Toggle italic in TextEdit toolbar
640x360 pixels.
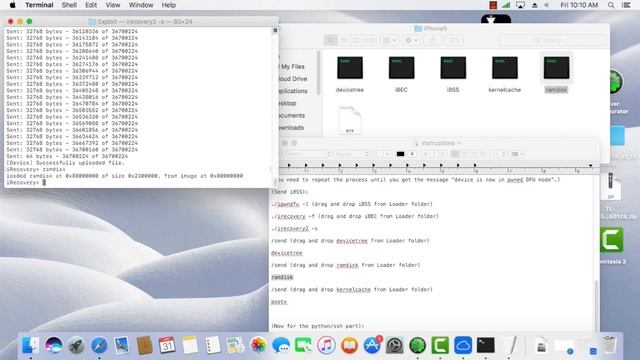click(x=434, y=154)
